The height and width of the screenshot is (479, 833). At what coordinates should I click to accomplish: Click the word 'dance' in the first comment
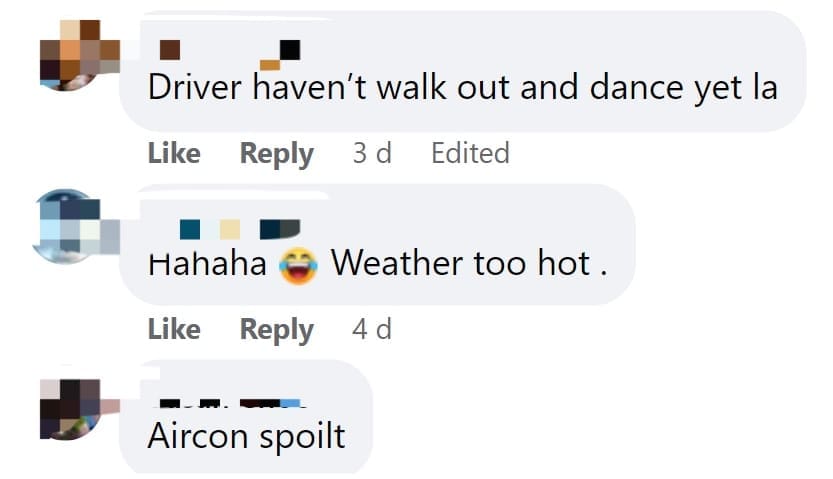pyautogui.click(x=636, y=87)
